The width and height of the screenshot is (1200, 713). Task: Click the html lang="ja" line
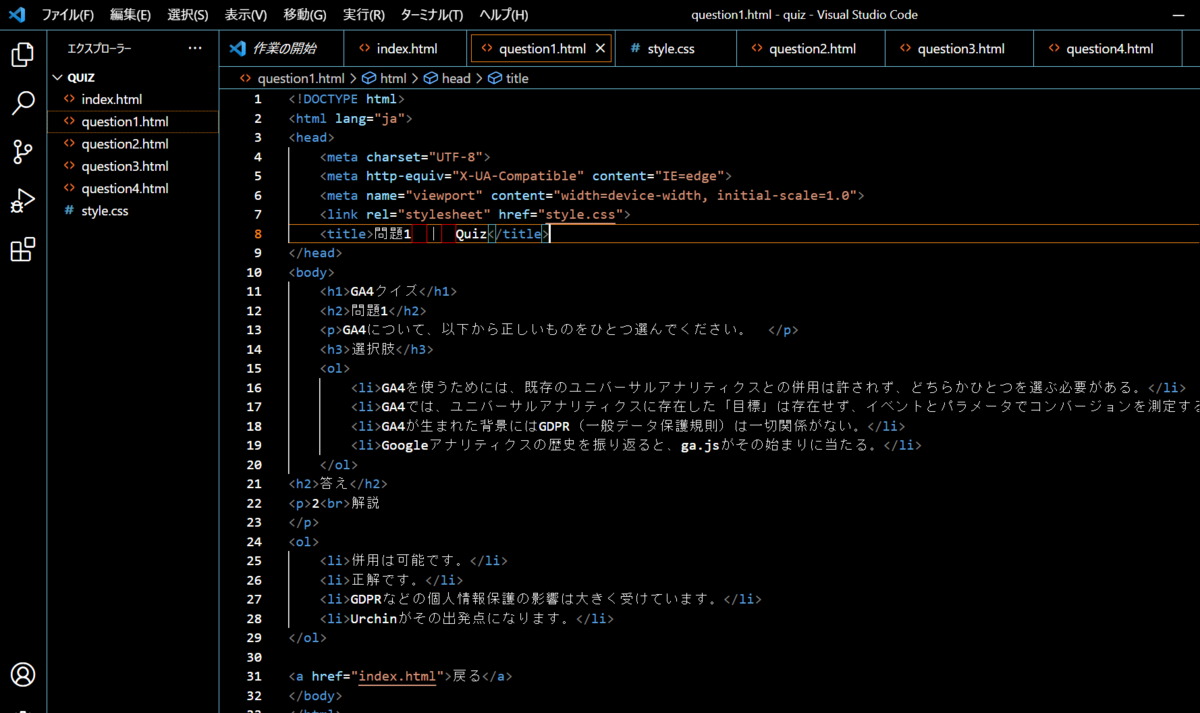coord(350,118)
